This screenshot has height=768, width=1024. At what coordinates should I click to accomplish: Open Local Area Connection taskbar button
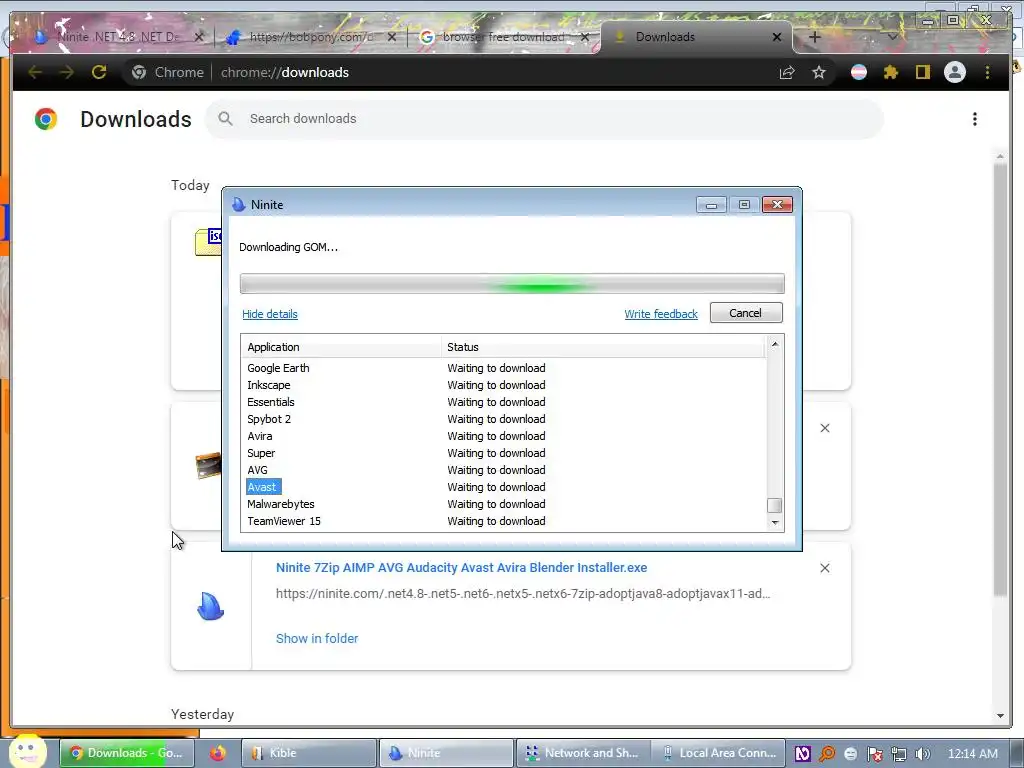pos(719,753)
